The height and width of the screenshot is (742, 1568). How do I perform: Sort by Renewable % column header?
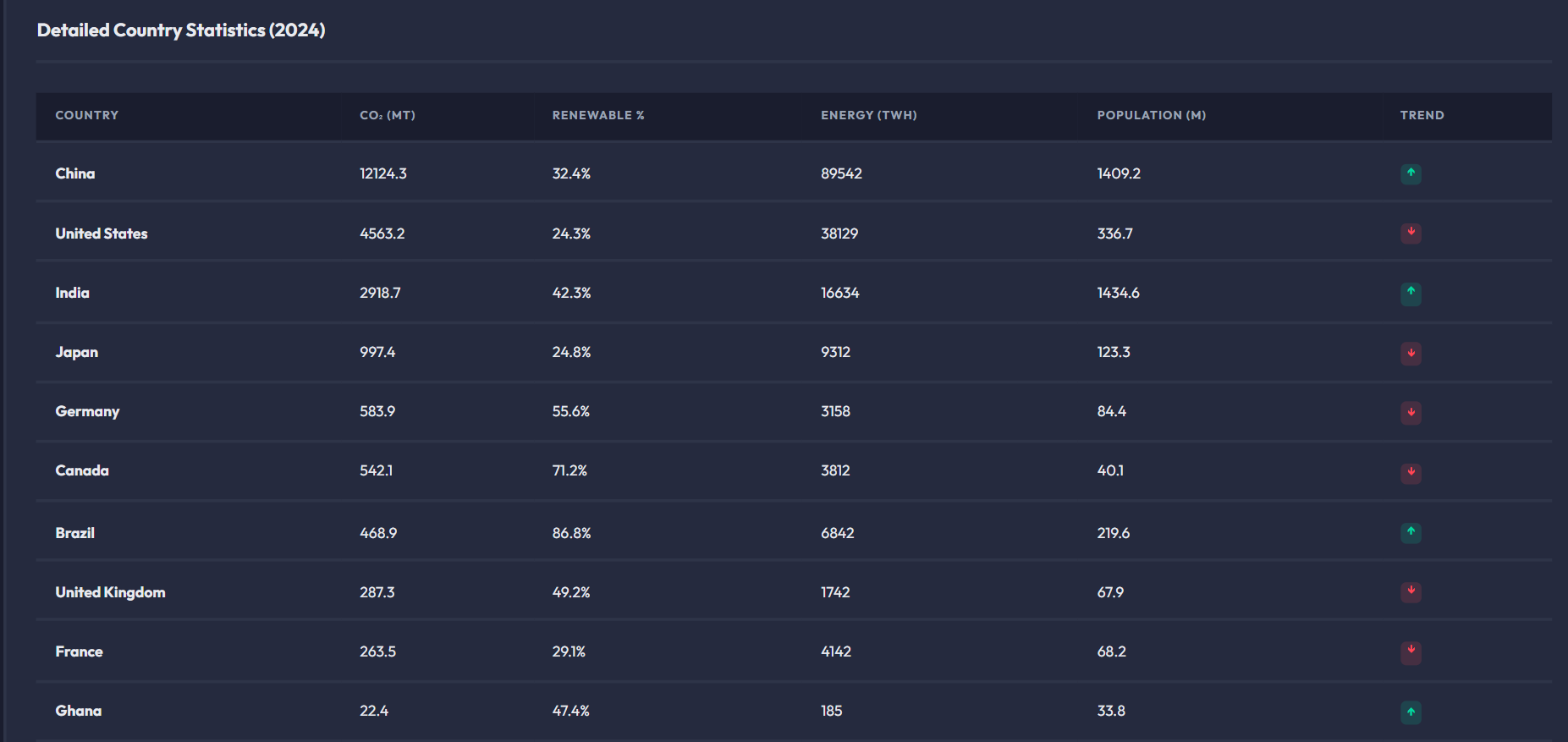598,115
